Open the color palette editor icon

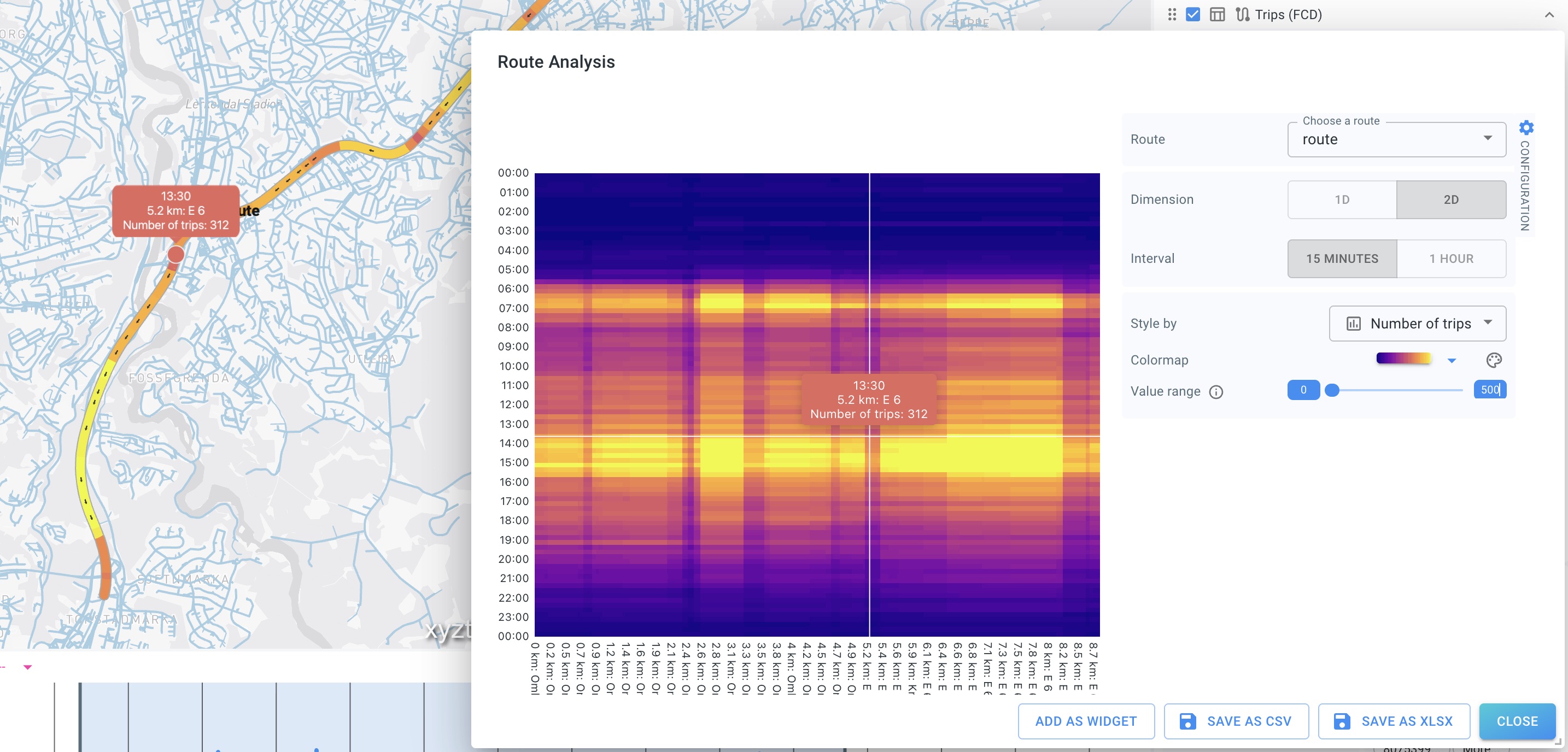pyautogui.click(x=1494, y=360)
